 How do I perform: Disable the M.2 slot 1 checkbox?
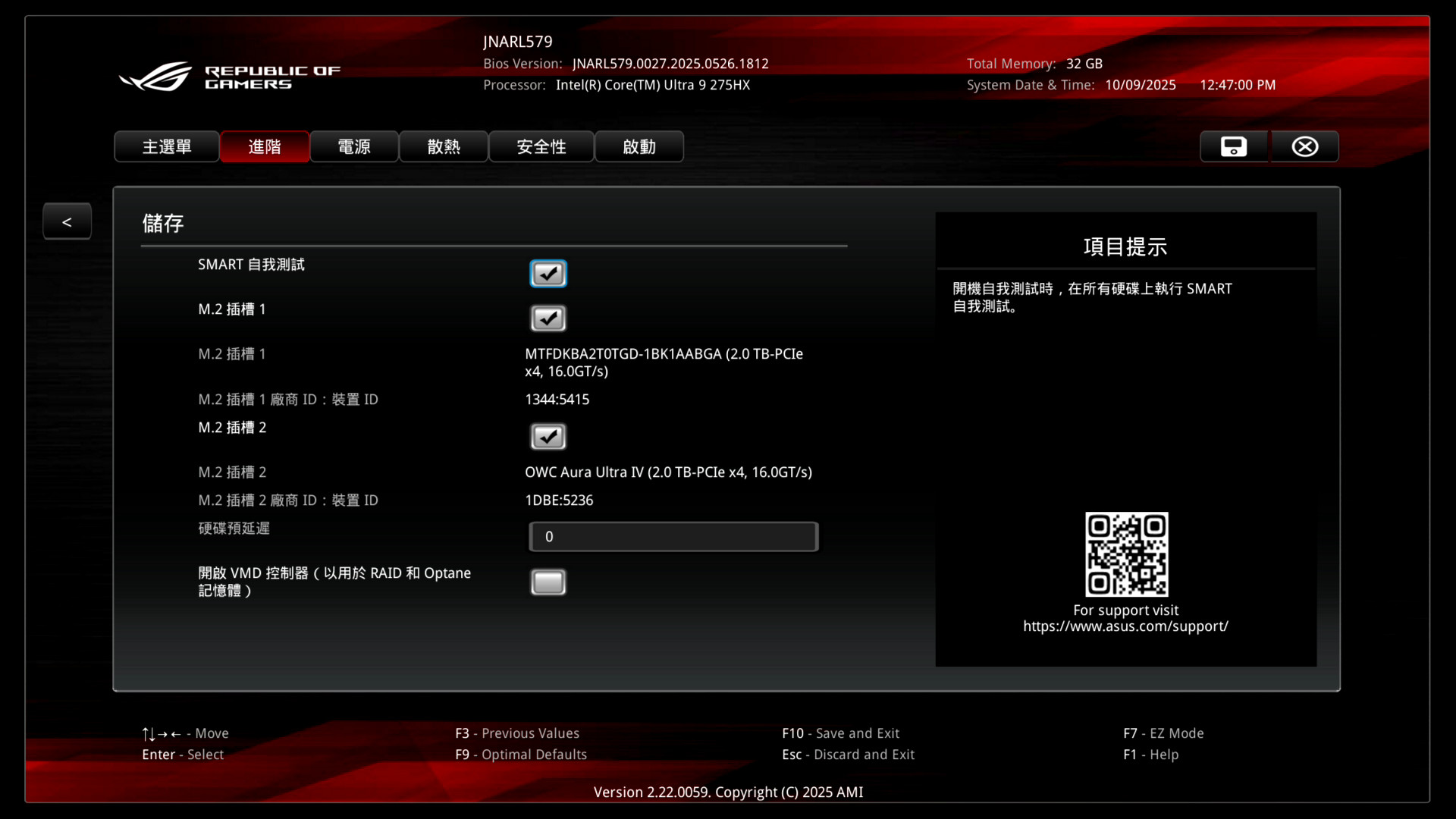click(548, 318)
